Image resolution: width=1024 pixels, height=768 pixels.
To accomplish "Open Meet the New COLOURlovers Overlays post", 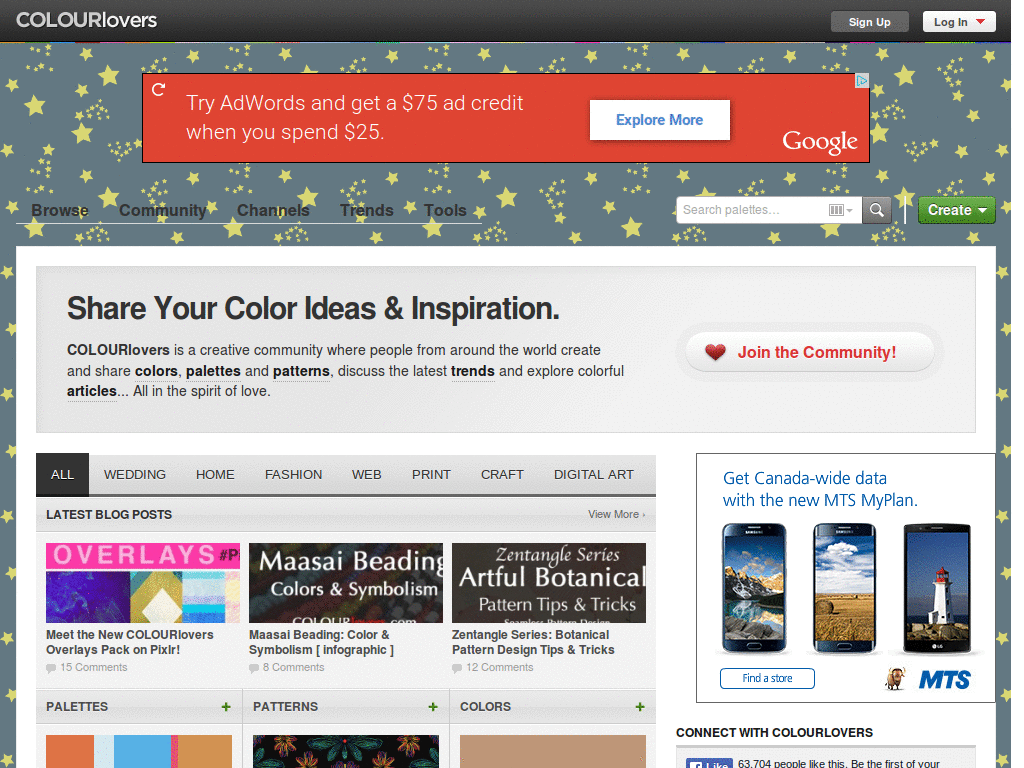I will [x=130, y=642].
